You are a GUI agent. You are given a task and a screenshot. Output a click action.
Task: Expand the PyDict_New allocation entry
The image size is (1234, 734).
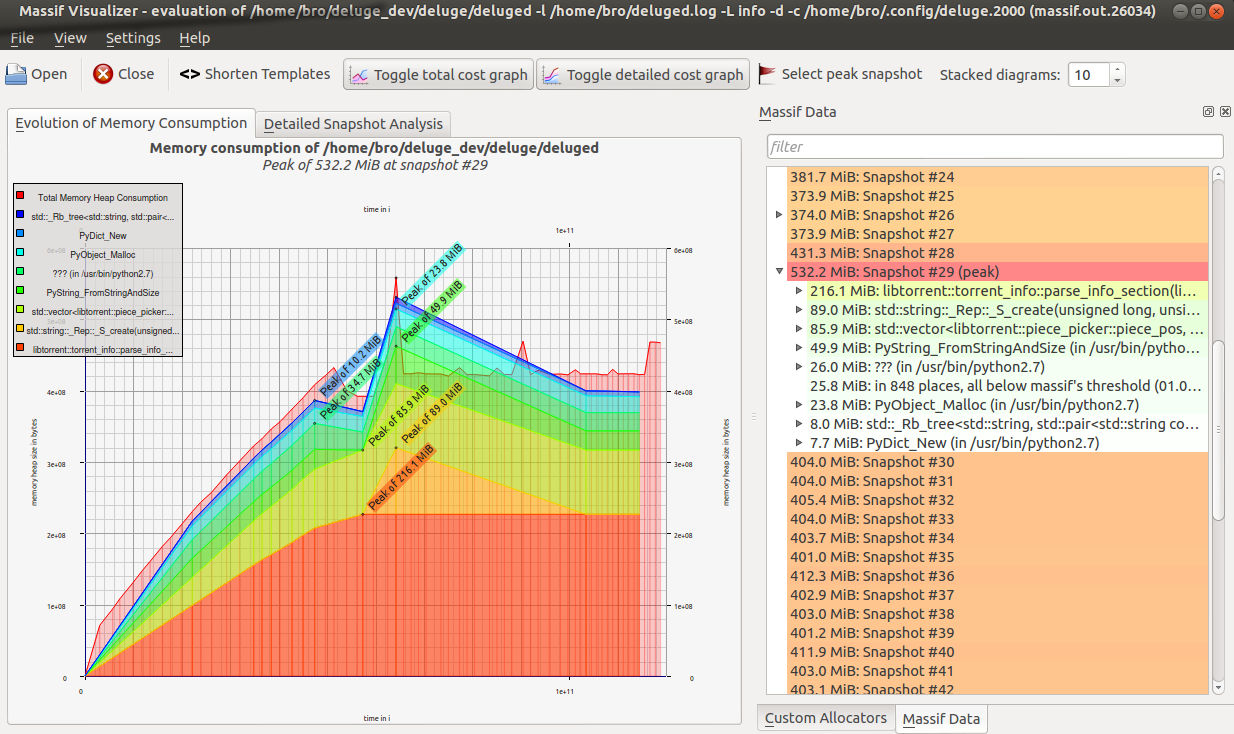(x=799, y=443)
